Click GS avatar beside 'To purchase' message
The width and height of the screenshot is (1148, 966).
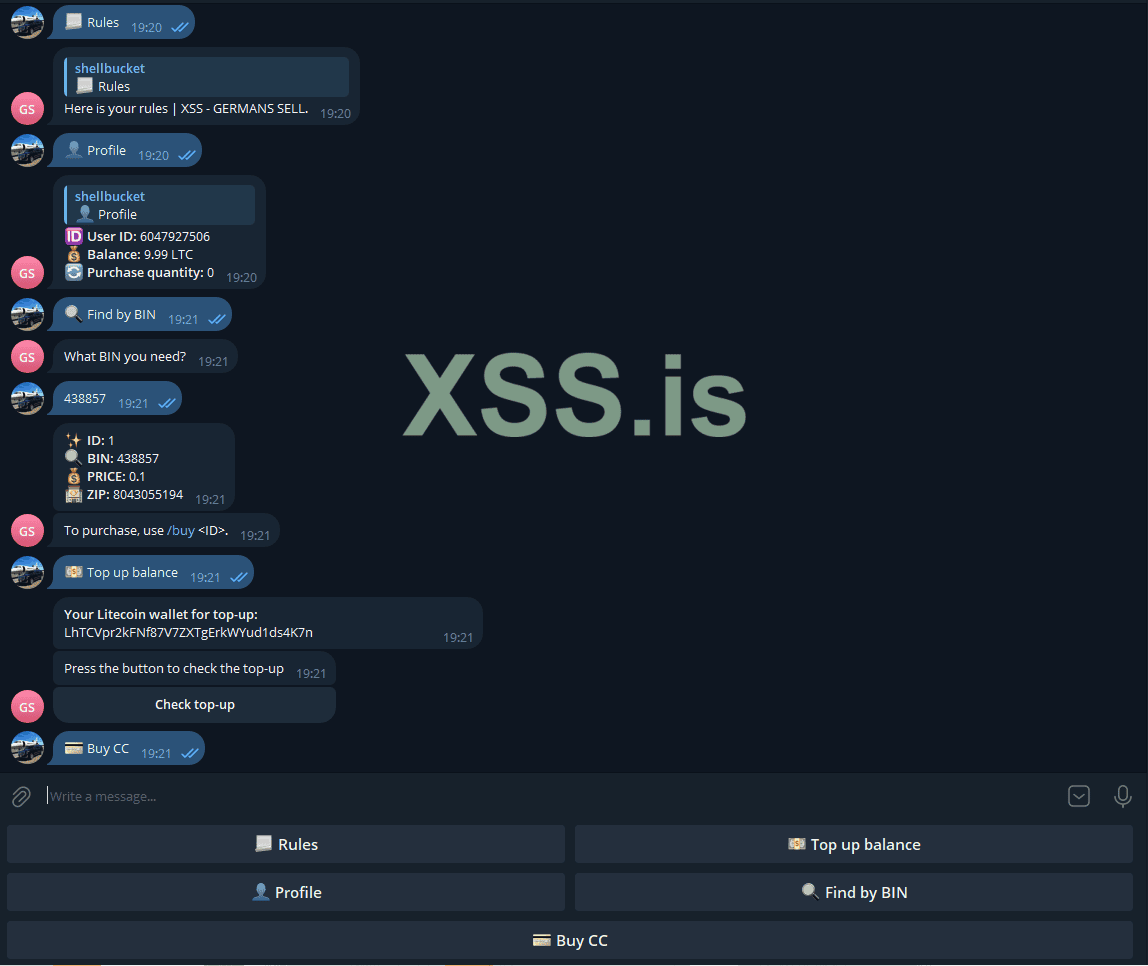click(x=27, y=531)
